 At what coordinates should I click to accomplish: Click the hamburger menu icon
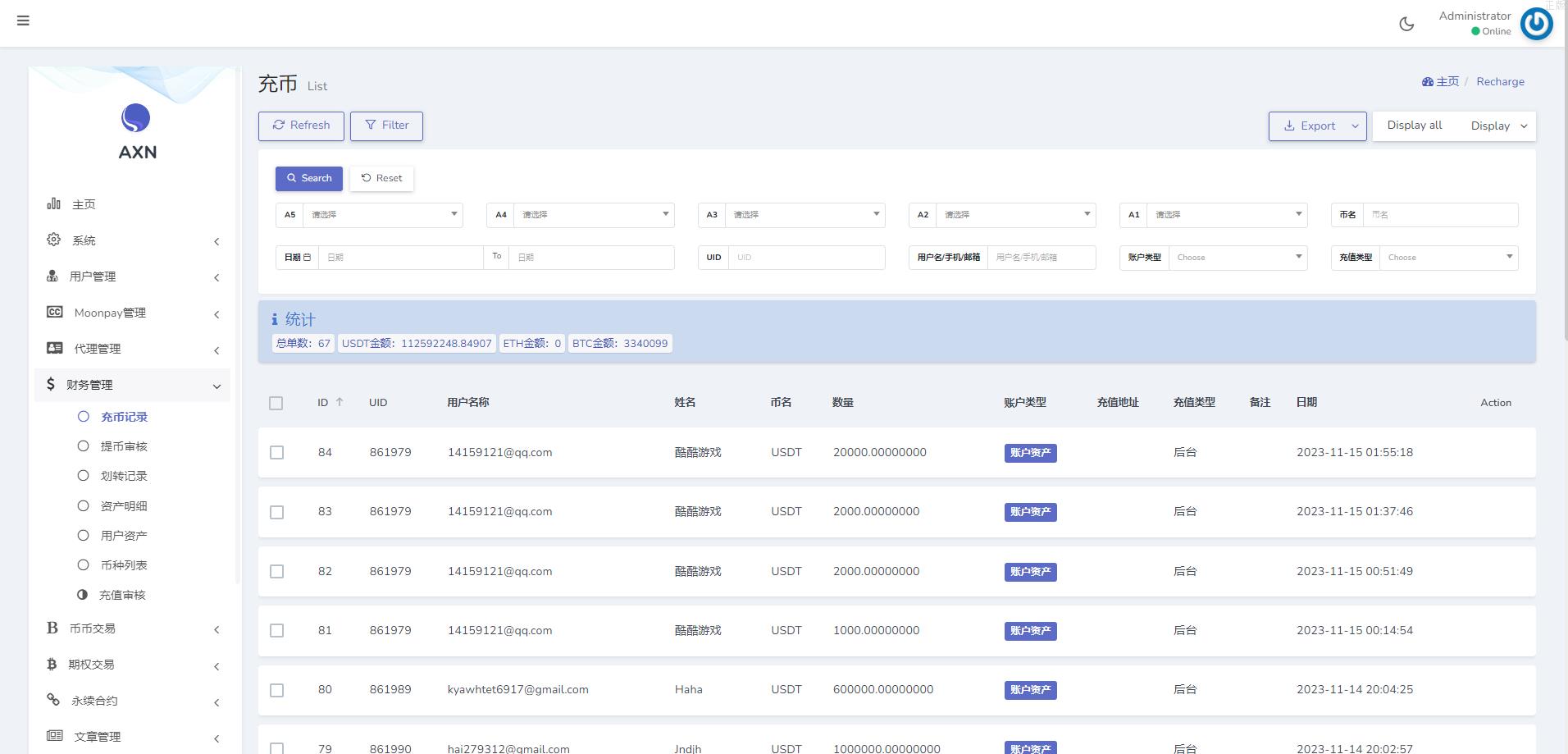coord(23,21)
